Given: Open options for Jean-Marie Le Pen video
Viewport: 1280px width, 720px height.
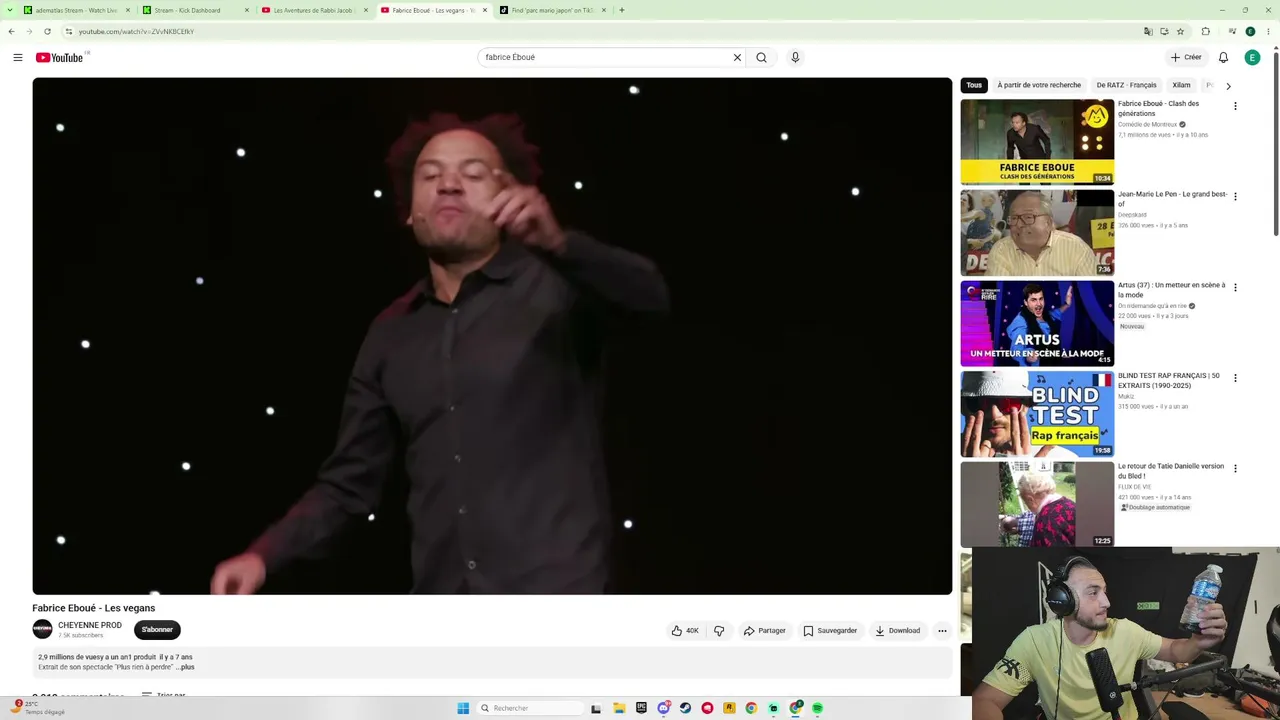Looking at the screenshot, I should pyautogui.click(x=1235, y=197).
